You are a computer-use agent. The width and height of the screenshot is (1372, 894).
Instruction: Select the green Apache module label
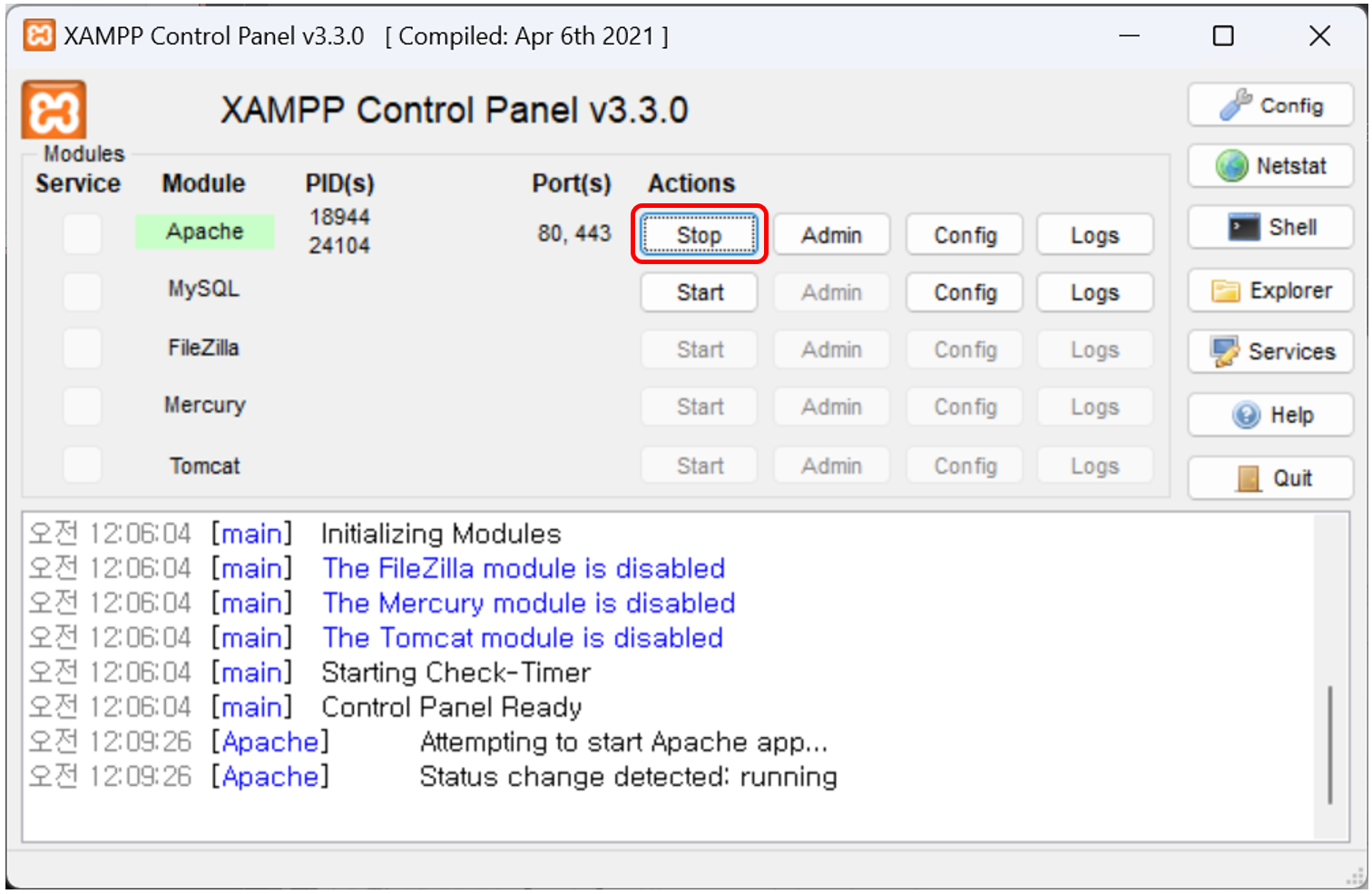204,231
